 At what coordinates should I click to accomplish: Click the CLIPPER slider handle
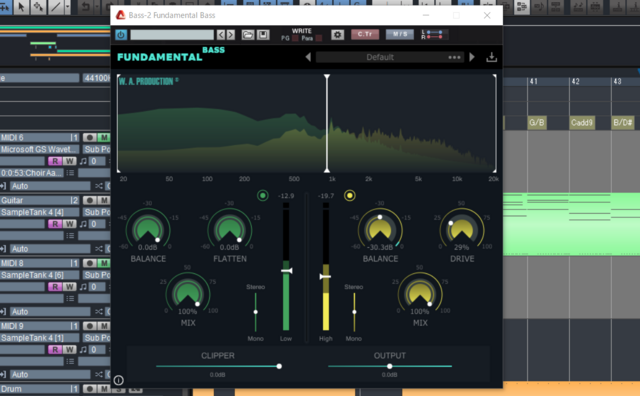coord(279,366)
